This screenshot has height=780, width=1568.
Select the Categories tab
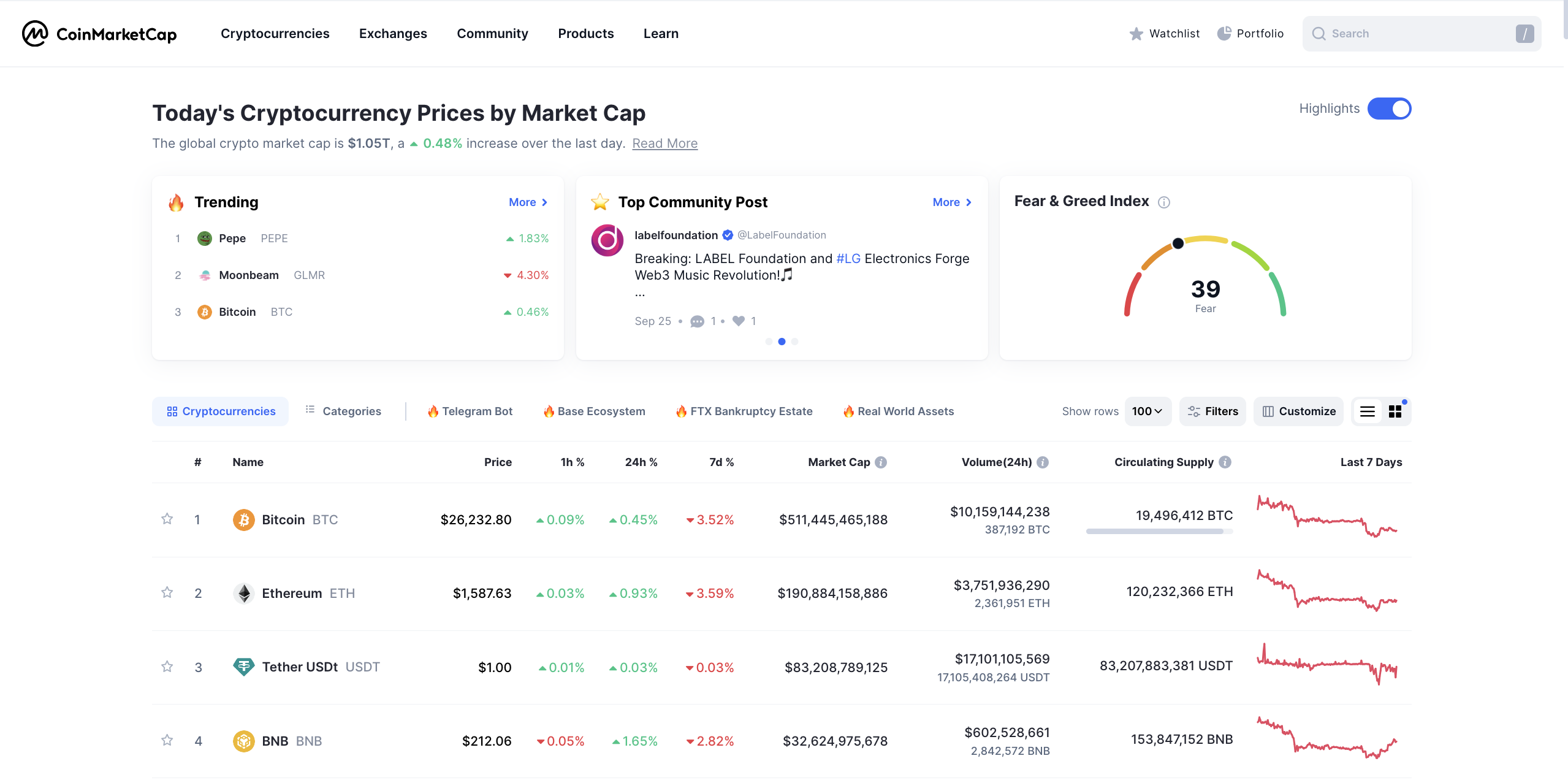click(343, 411)
